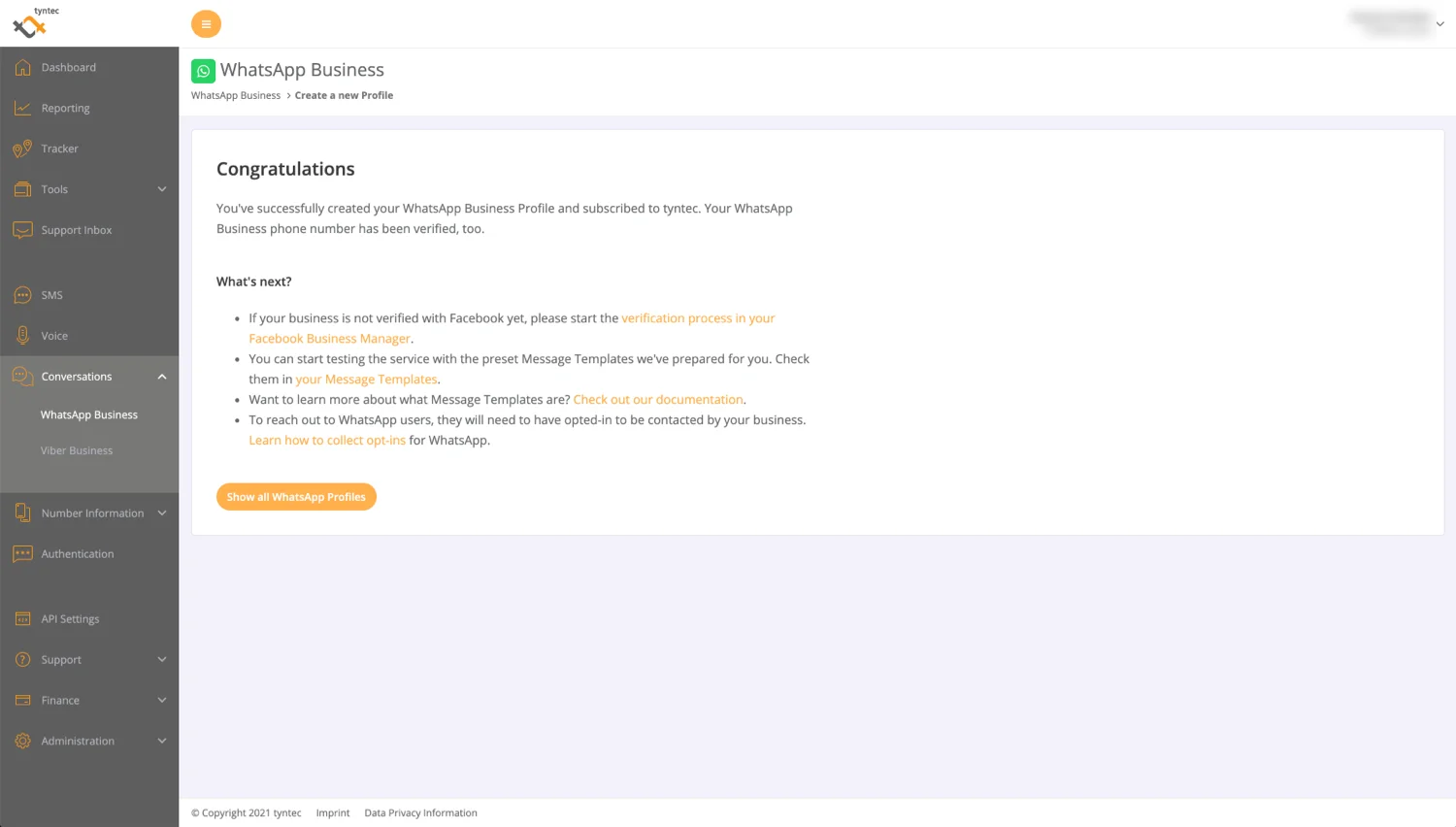Expand the Finance menu chevron

[x=162, y=701]
